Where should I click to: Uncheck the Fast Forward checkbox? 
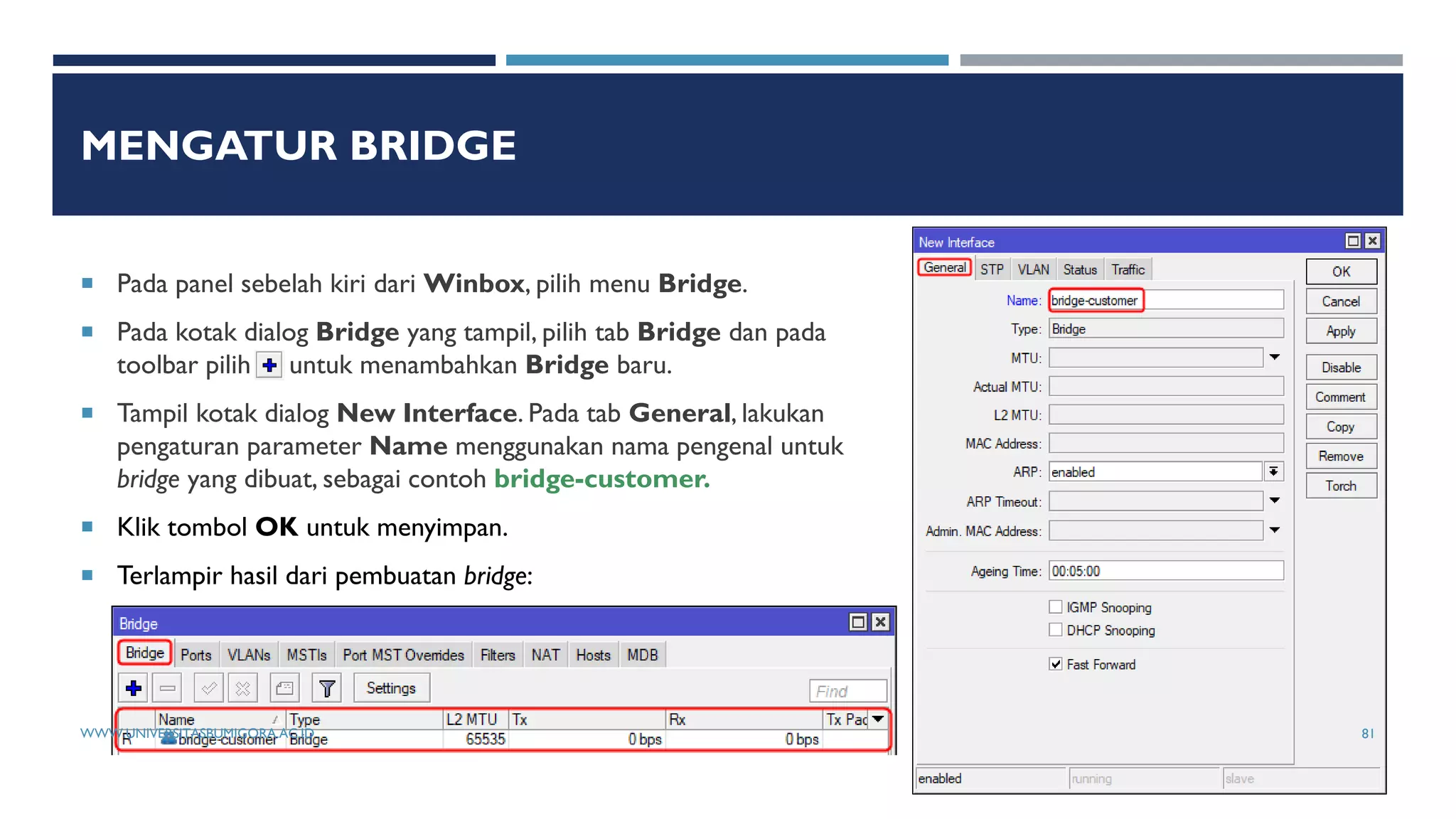(1056, 664)
